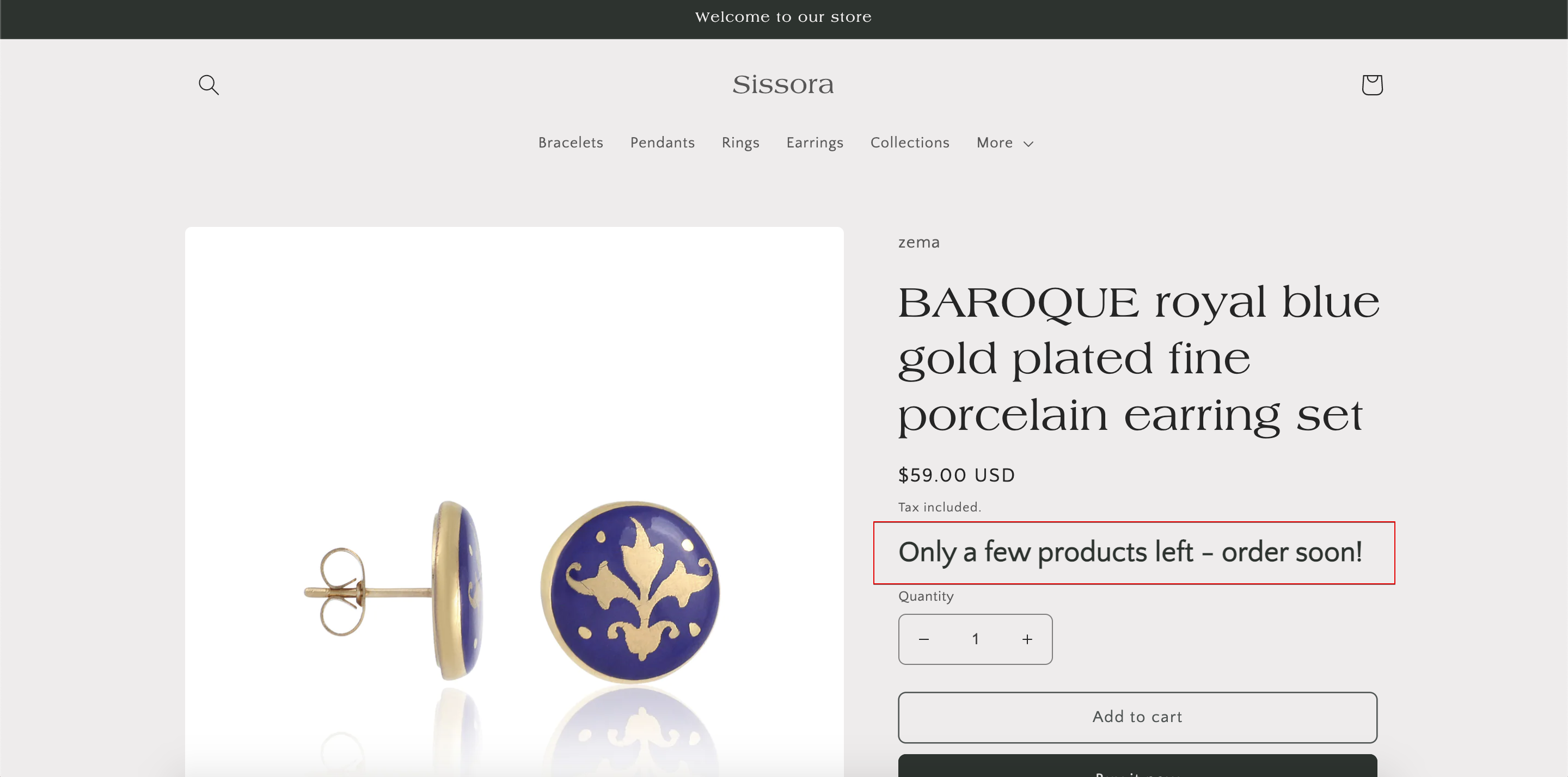
Task: Navigate to the Rings section
Action: pyautogui.click(x=740, y=143)
